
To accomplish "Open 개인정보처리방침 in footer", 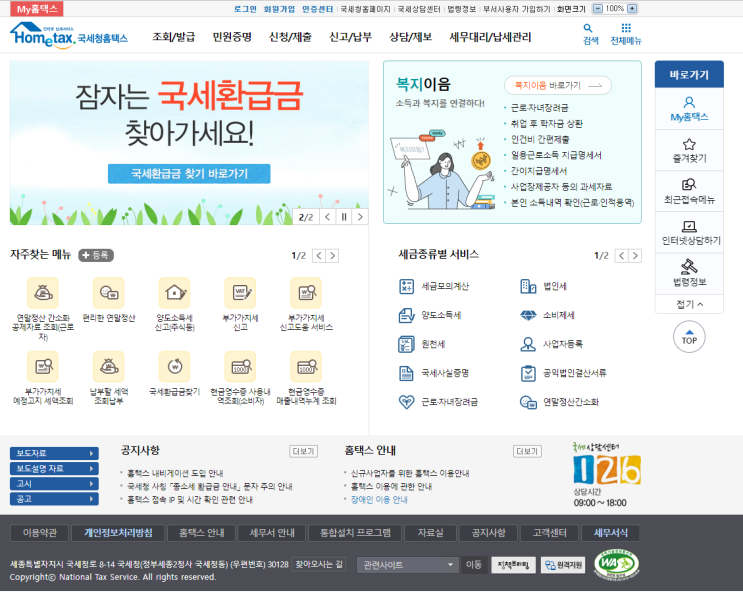I will 118,533.
